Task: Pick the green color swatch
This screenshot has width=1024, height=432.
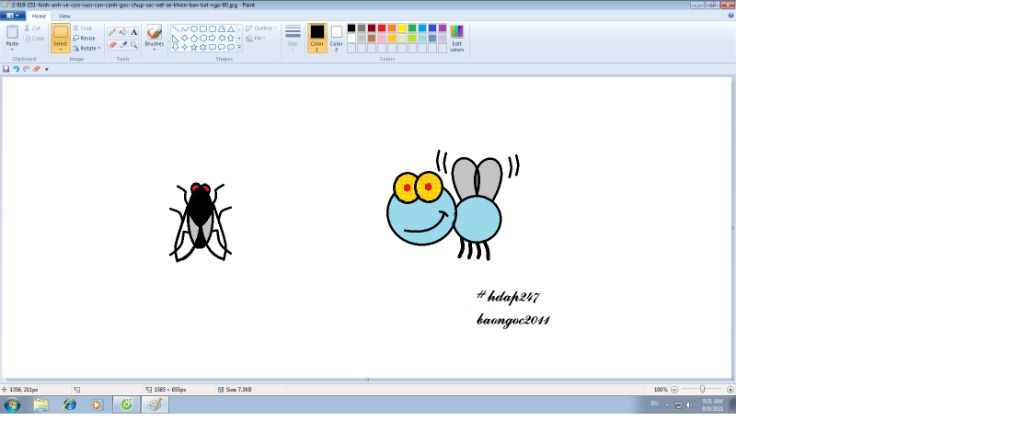Action: [x=412, y=28]
